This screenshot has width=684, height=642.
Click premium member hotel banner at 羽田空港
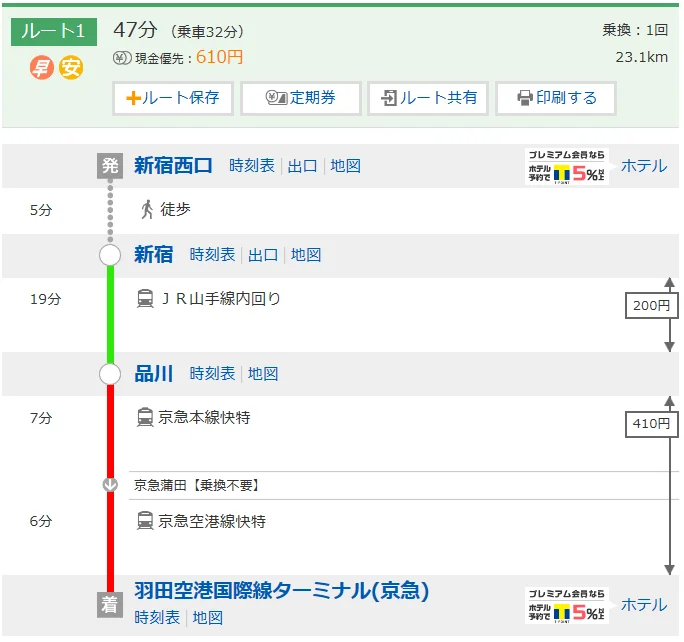point(567,605)
